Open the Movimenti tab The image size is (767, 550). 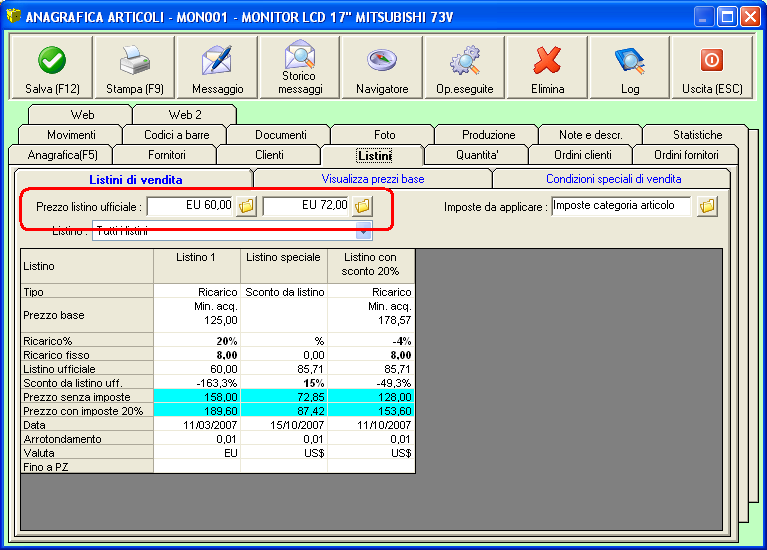pyautogui.click(x=71, y=135)
